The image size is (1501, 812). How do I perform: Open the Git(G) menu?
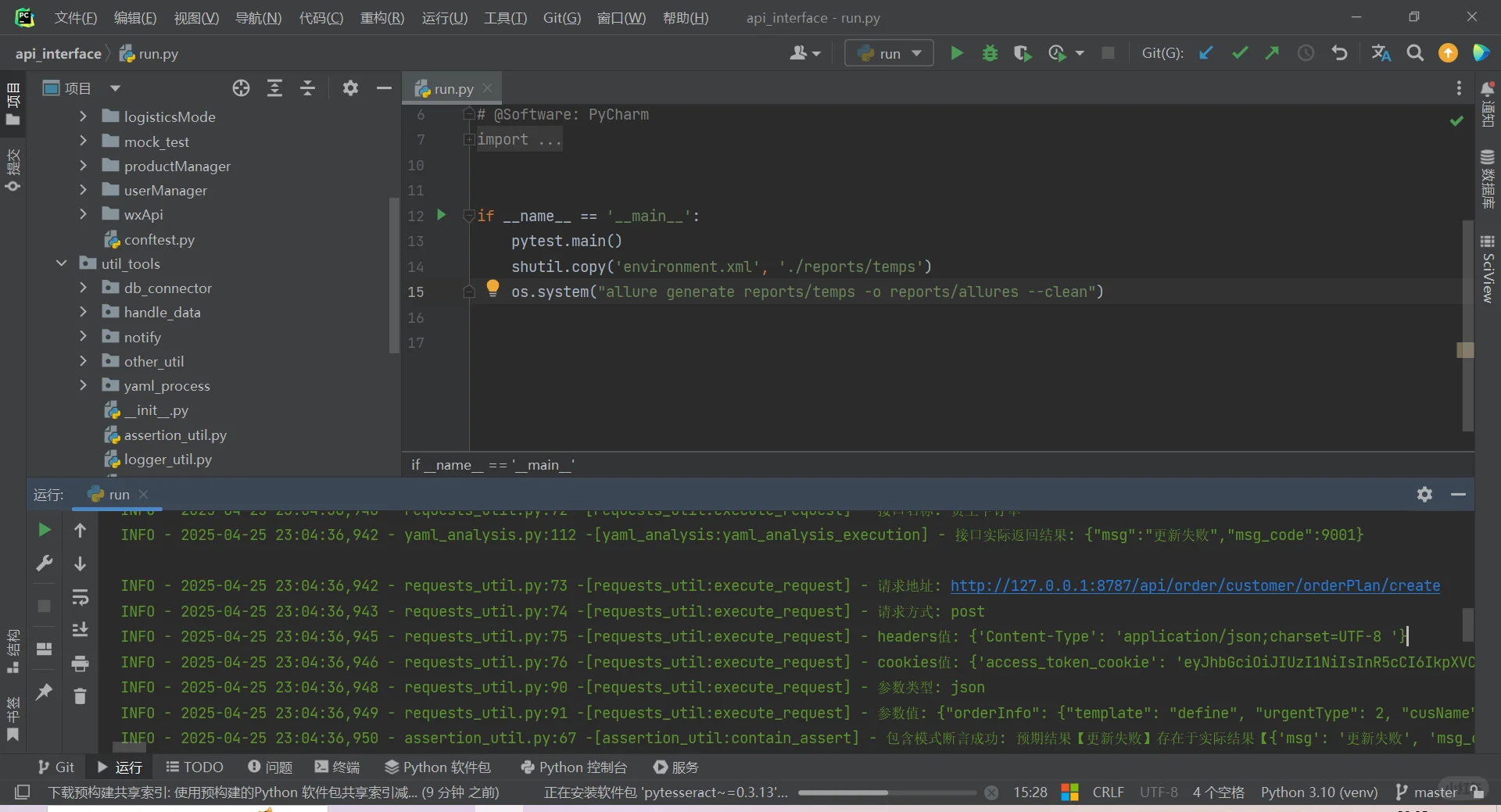(x=561, y=17)
